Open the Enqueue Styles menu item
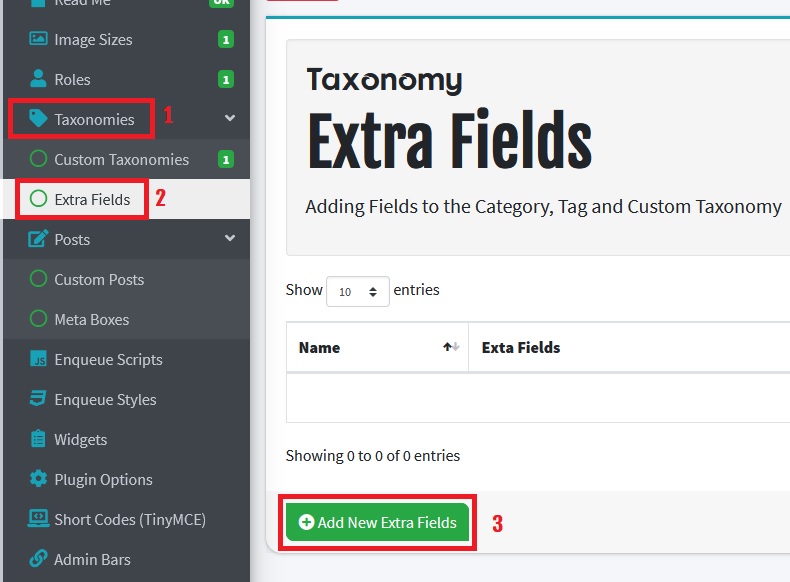The image size is (790, 582). pos(105,399)
